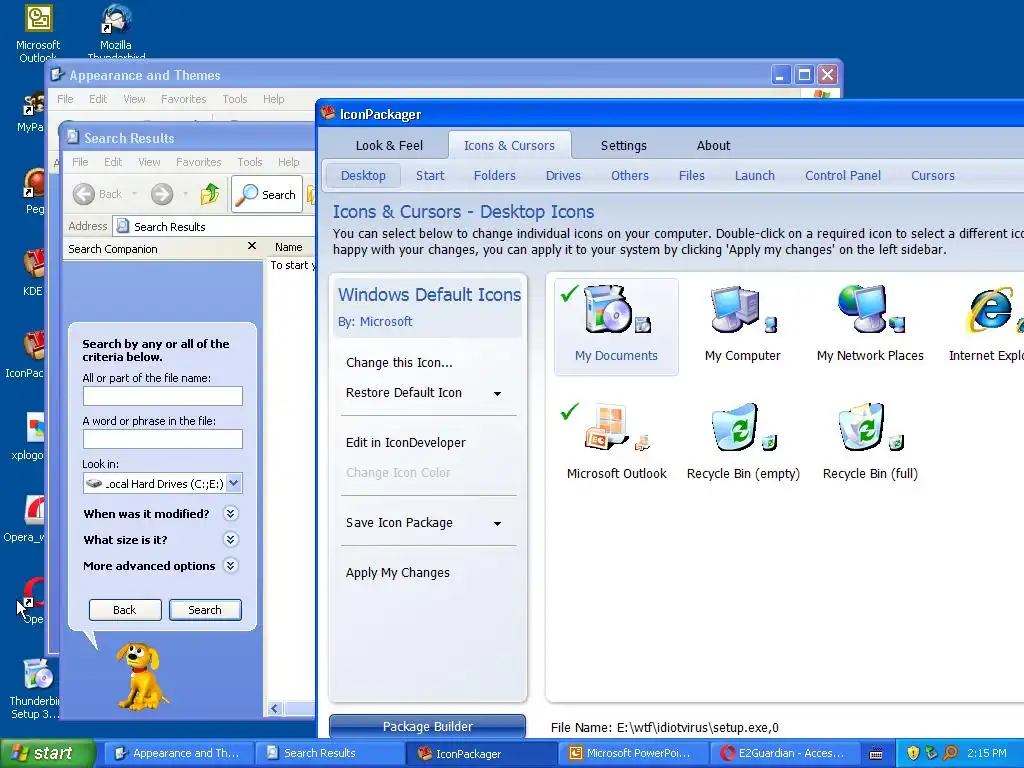Image resolution: width=1024 pixels, height=768 pixels.
Task: Click the word or phrase in file field
Action: pos(163,439)
